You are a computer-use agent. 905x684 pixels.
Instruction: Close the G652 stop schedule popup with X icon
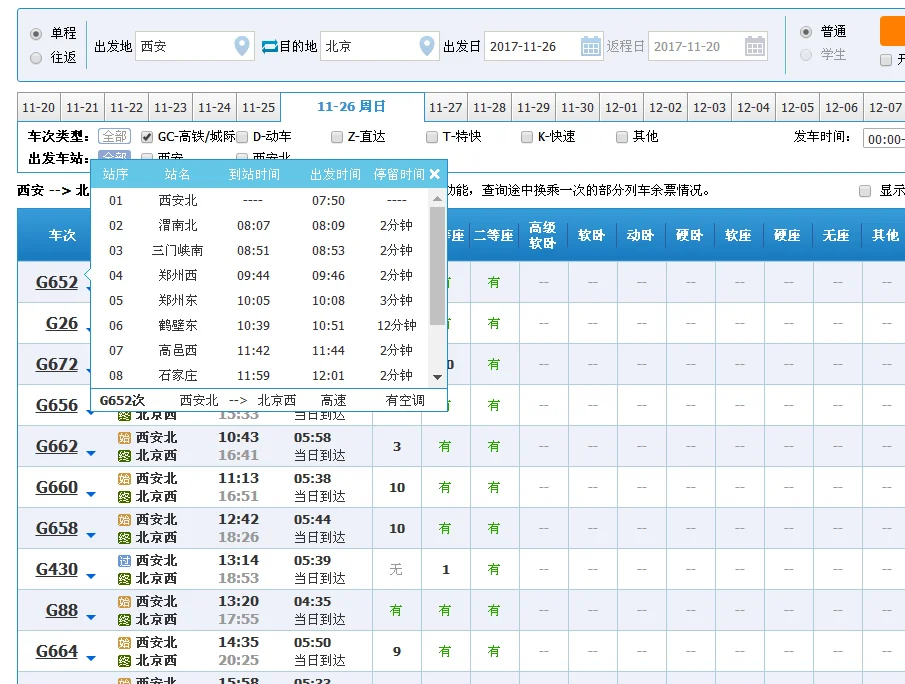tap(434, 172)
